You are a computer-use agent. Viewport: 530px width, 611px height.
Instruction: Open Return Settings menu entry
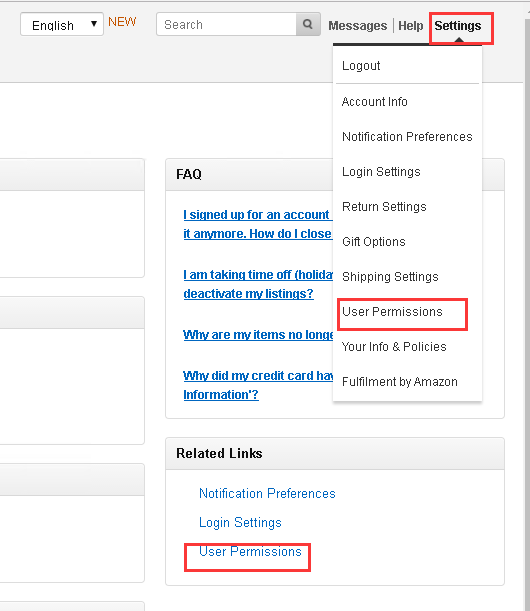pos(384,207)
